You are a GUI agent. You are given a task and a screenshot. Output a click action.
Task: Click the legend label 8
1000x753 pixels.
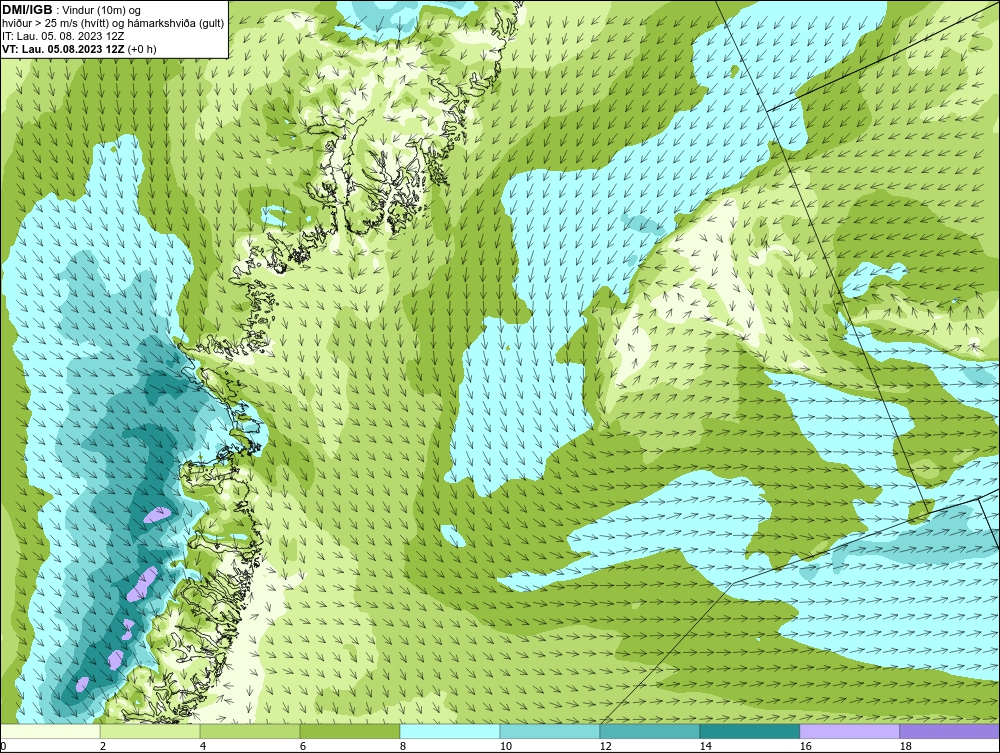pyautogui.click(x=403, y=746)
